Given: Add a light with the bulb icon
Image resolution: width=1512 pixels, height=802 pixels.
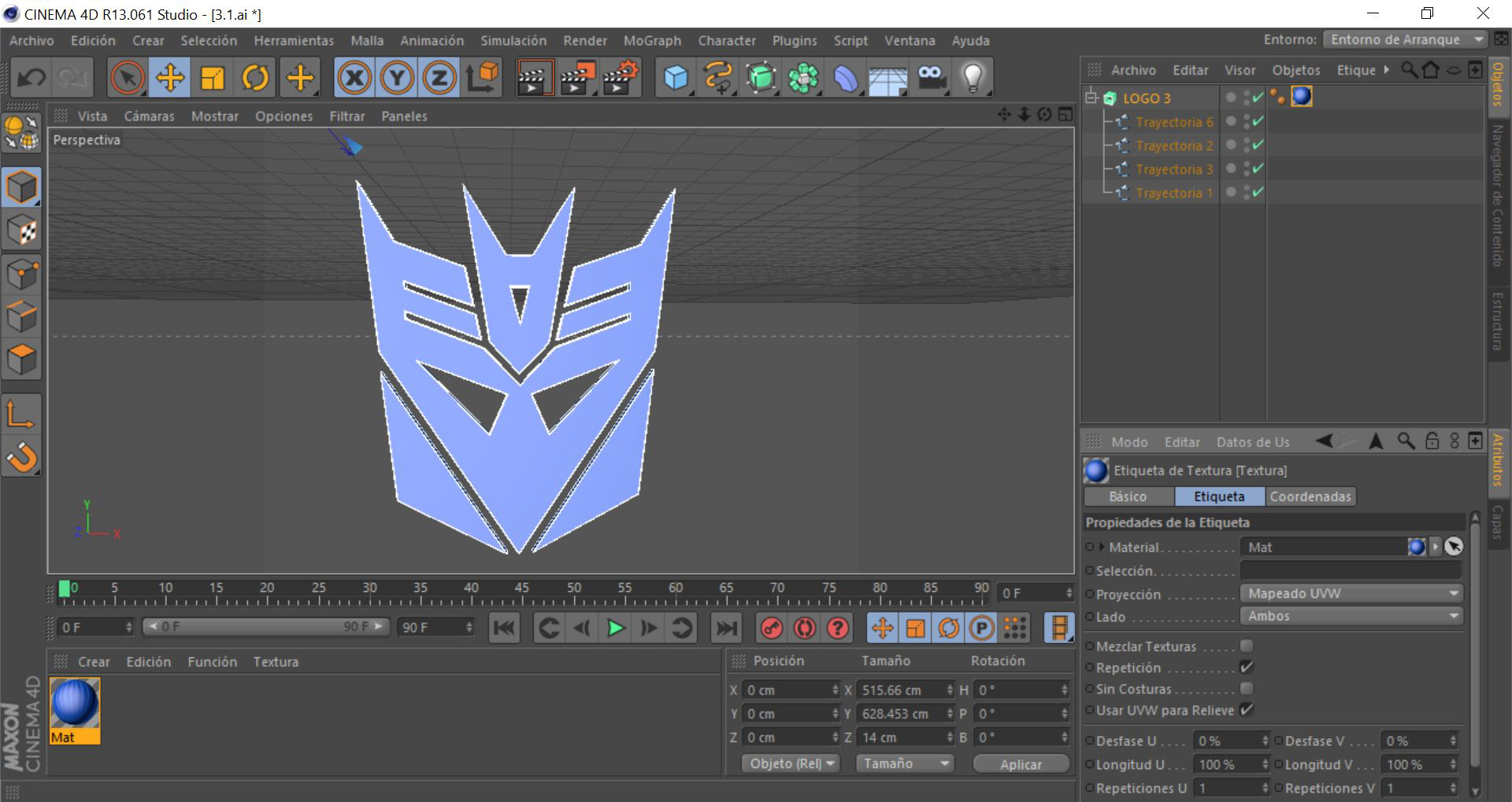Looking at the screenshot, I should (x=973, y=78).
